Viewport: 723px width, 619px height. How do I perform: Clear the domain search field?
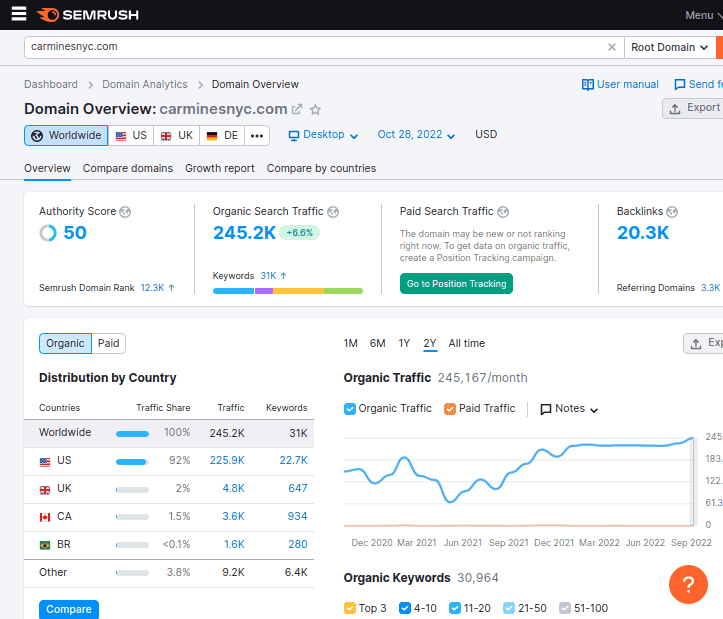611,47
